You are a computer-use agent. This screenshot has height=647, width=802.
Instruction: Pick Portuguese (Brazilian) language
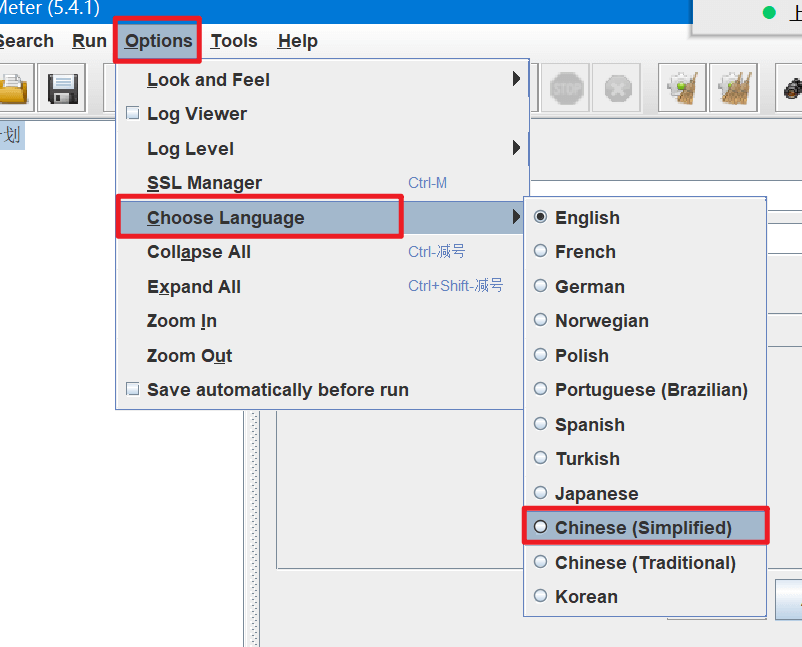tap(645, 390)
